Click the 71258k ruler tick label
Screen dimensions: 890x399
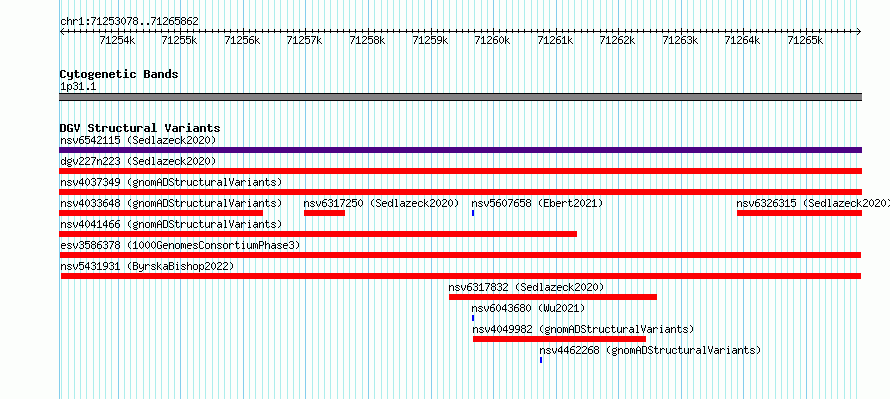[367, 40]
